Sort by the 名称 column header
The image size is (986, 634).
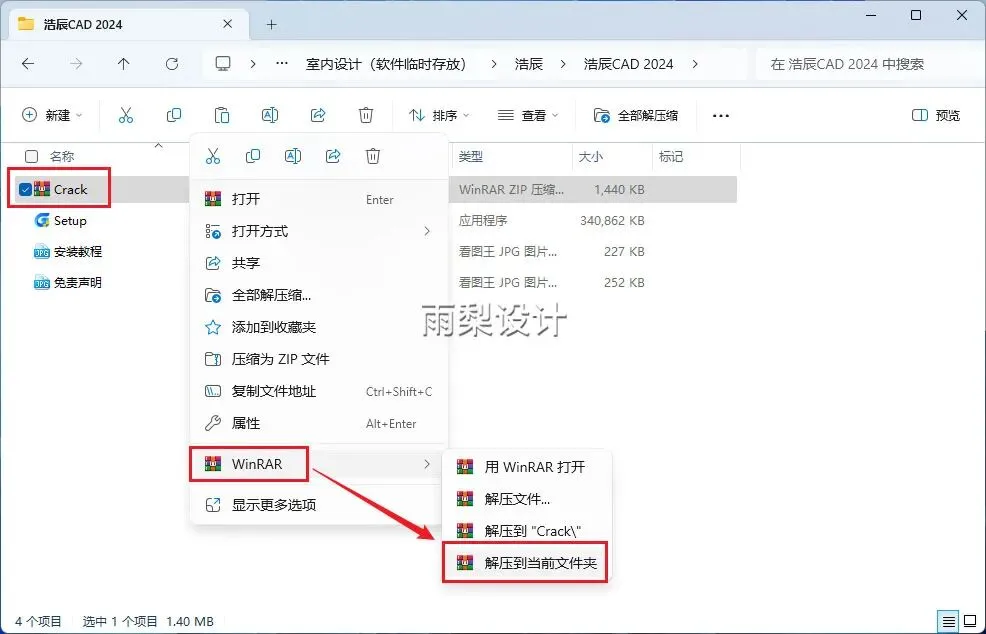(62, 157)
